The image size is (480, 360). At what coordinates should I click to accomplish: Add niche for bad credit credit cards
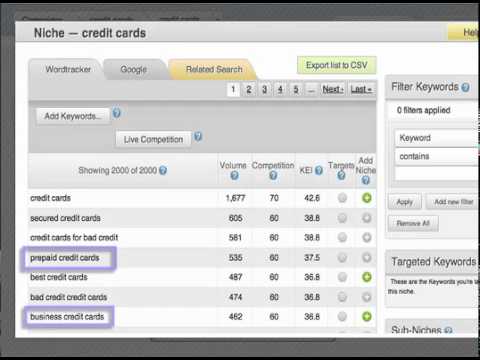click(367, 297)
